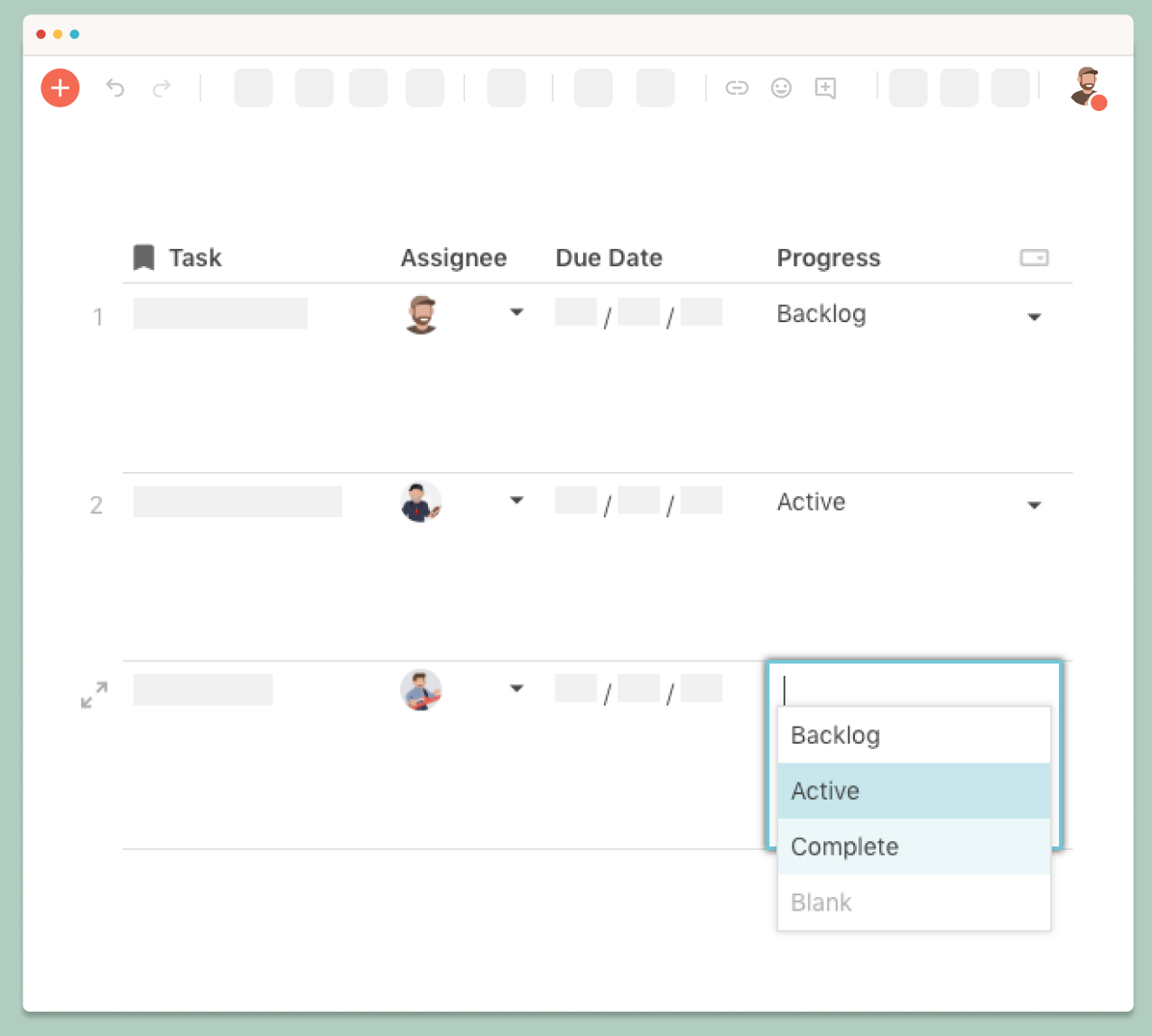Open the emoji smiley picker
The width and height of the screenshot is (1152, 1036).
point(781,88)
